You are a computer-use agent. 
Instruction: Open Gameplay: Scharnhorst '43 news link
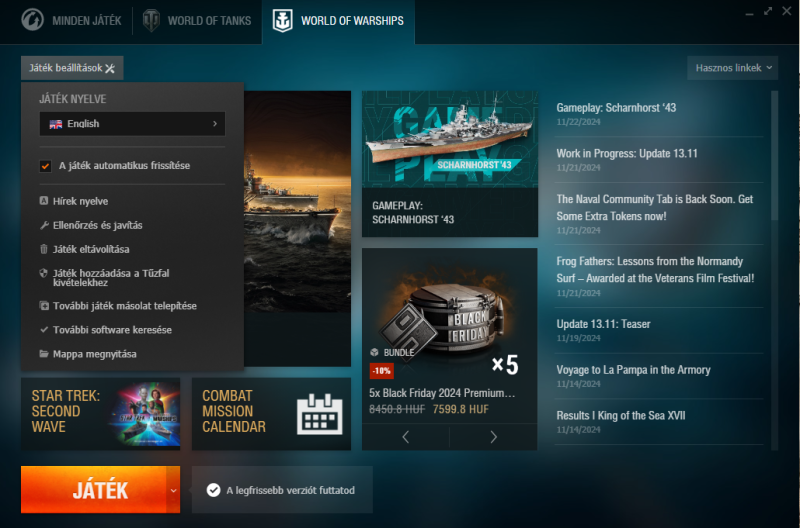coord(616,108)
